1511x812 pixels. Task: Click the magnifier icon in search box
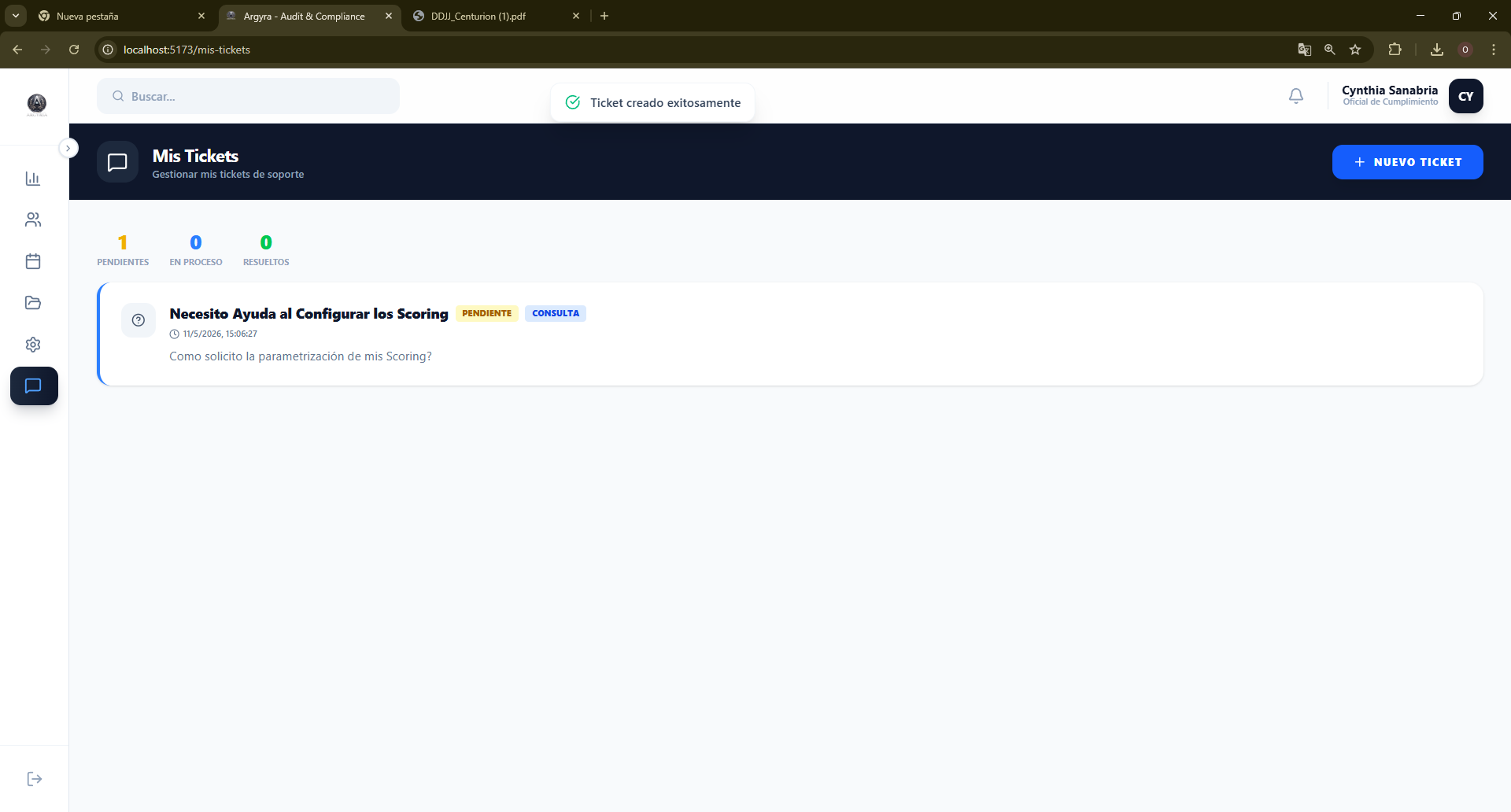pyautogui.click(x=118, y=96)
